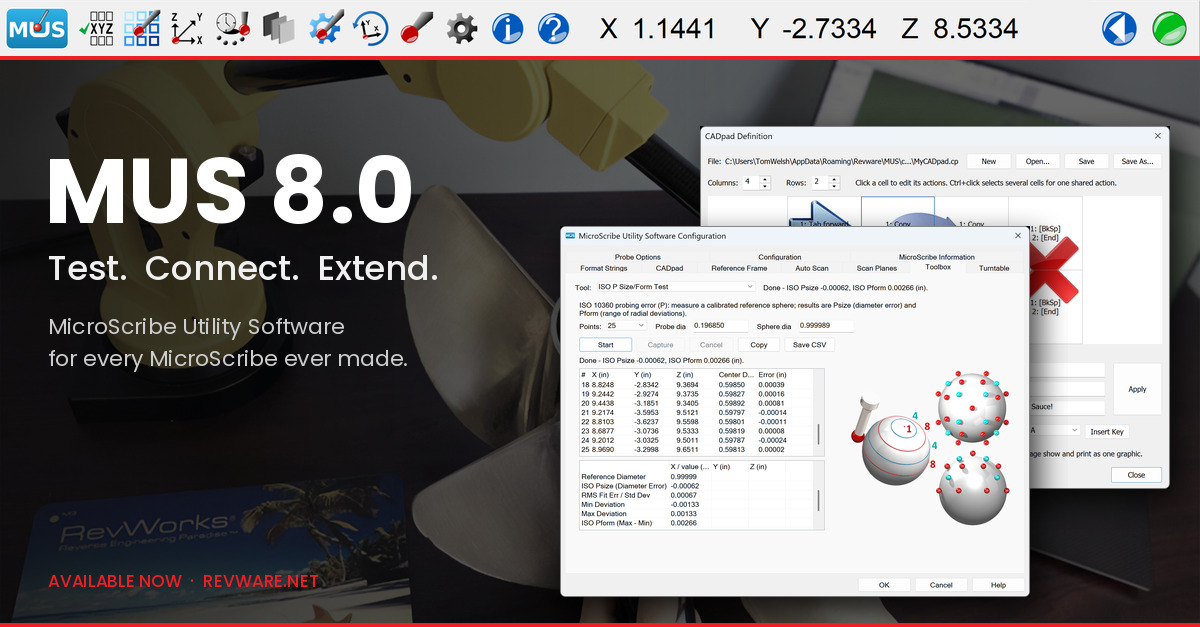Click Cancel at the dialog bottom
The width and height of the screenshot is (1200, 627).
[941, 585]
